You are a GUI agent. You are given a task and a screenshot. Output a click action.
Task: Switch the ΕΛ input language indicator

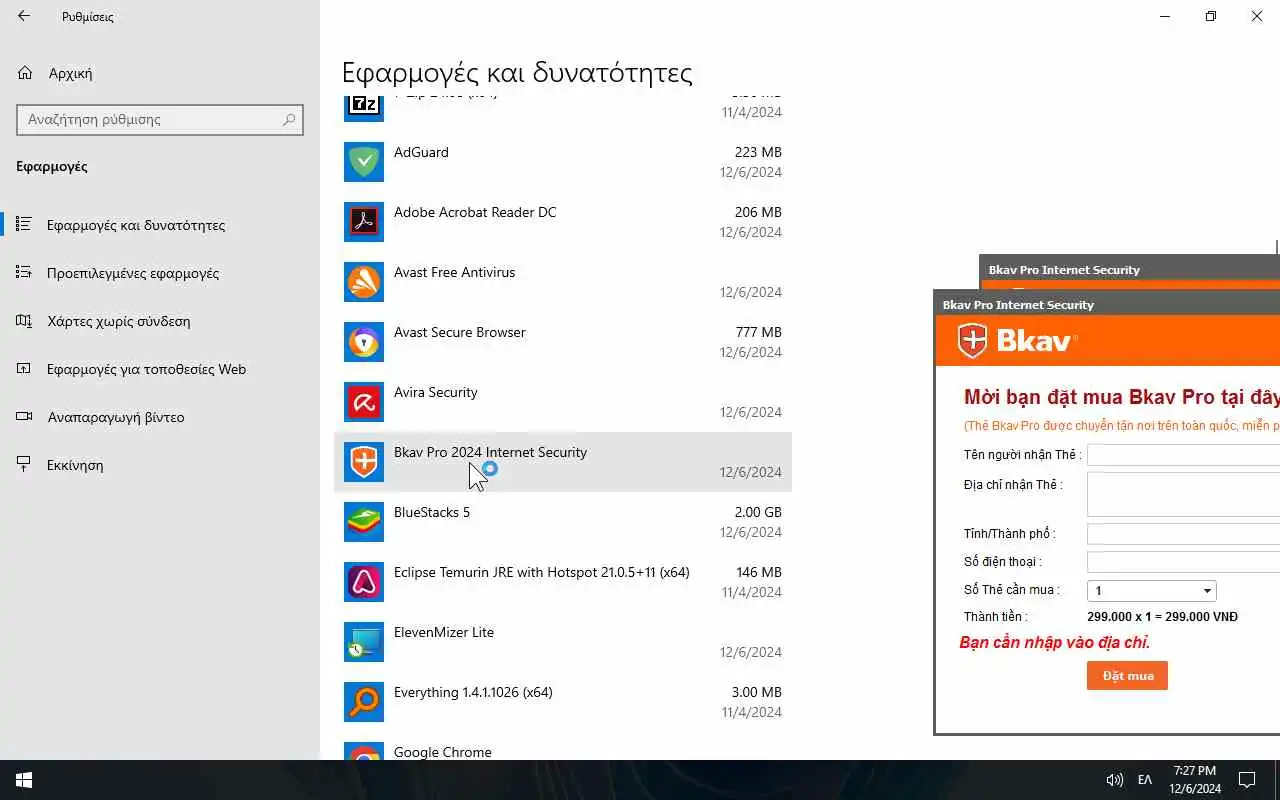click(x=1145, y=779)
